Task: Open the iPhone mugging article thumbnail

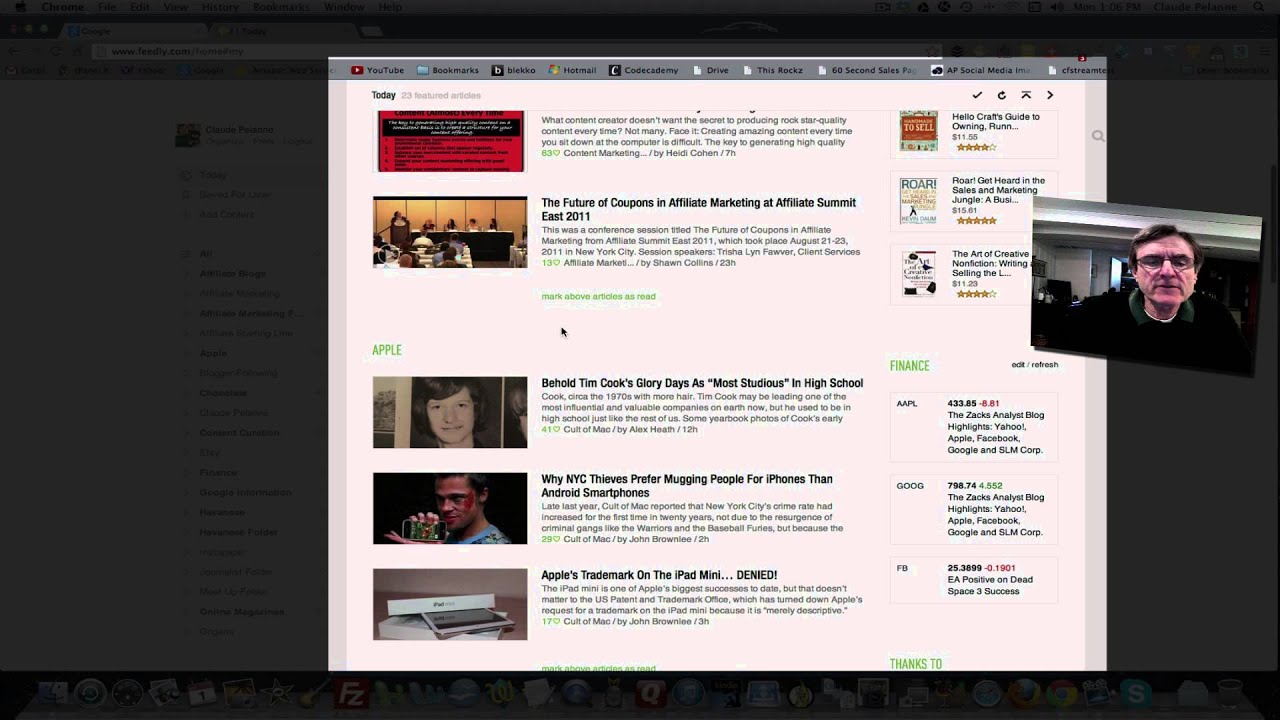Action: (450, 508)
